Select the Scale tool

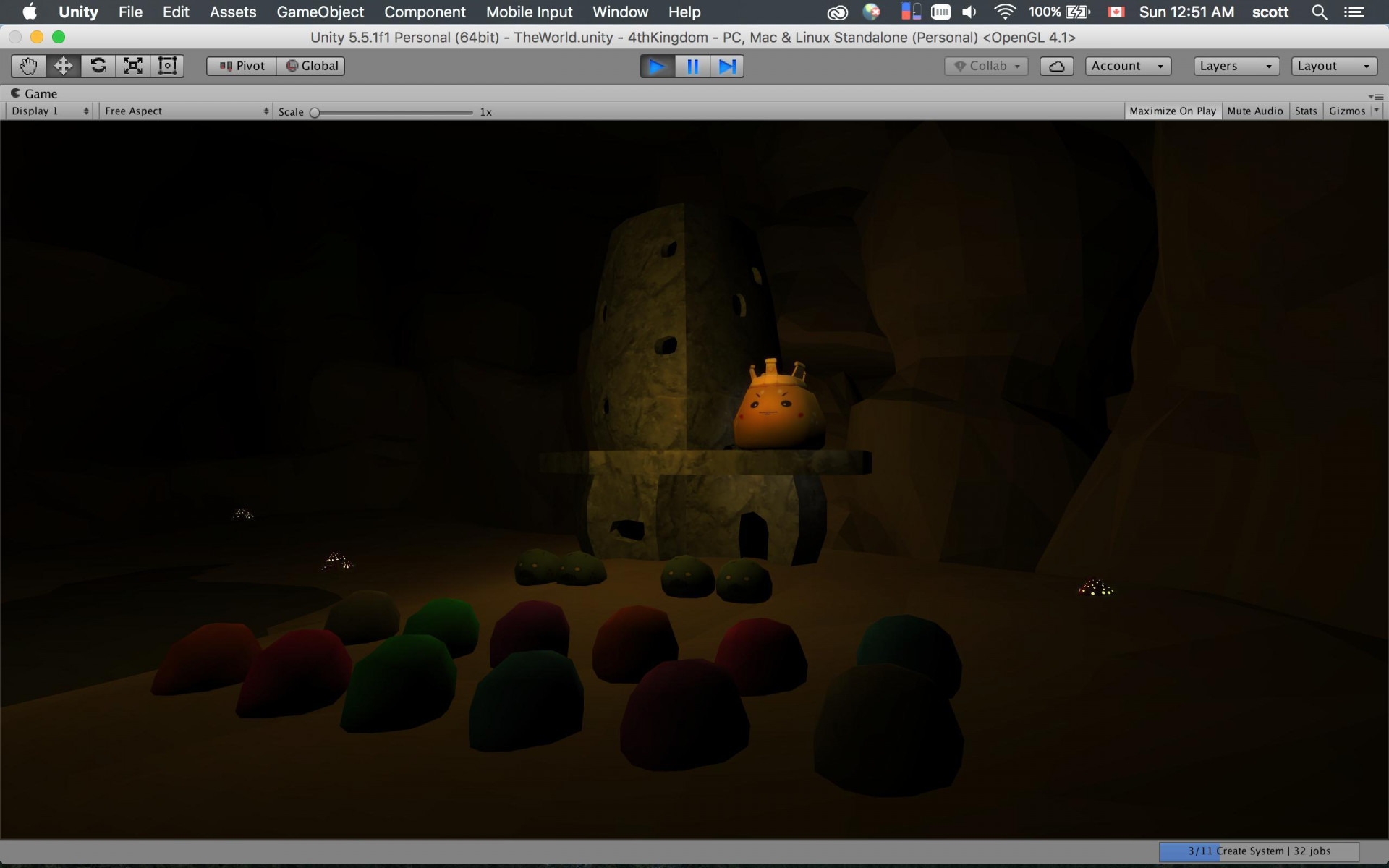click(x=132, y=66)
